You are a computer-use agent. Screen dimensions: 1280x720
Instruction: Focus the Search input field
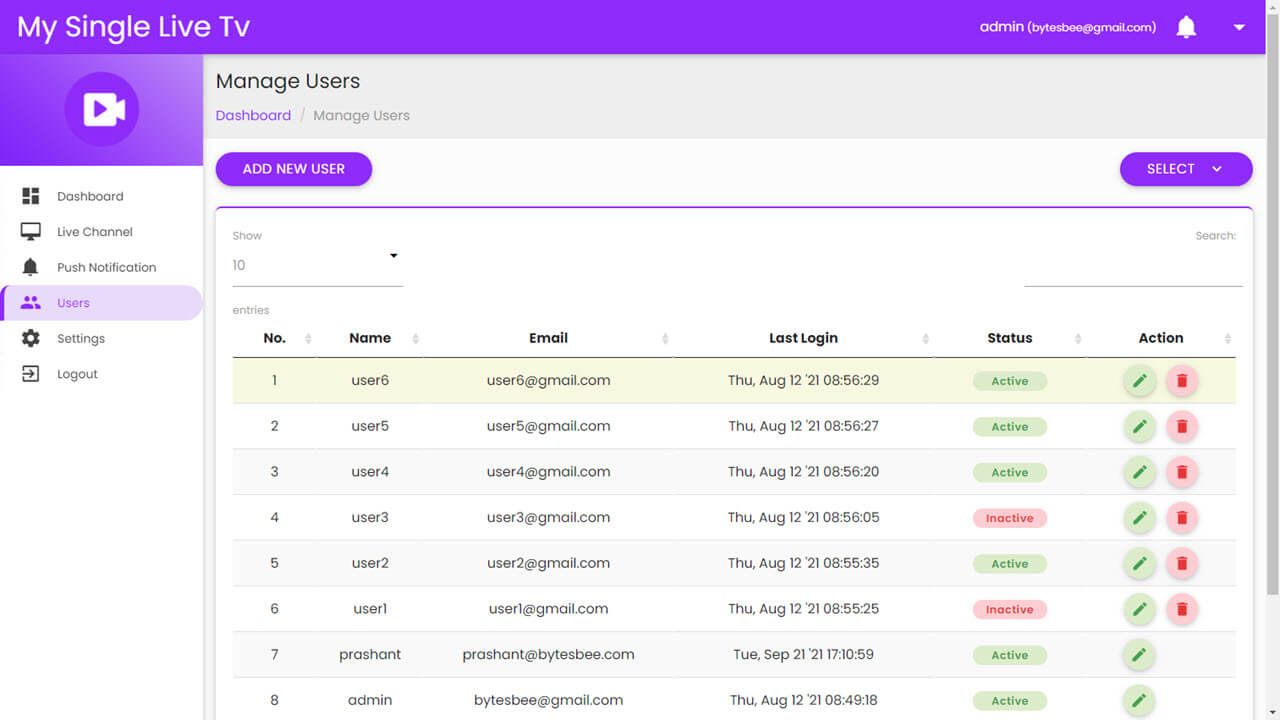coord(1132,270)
